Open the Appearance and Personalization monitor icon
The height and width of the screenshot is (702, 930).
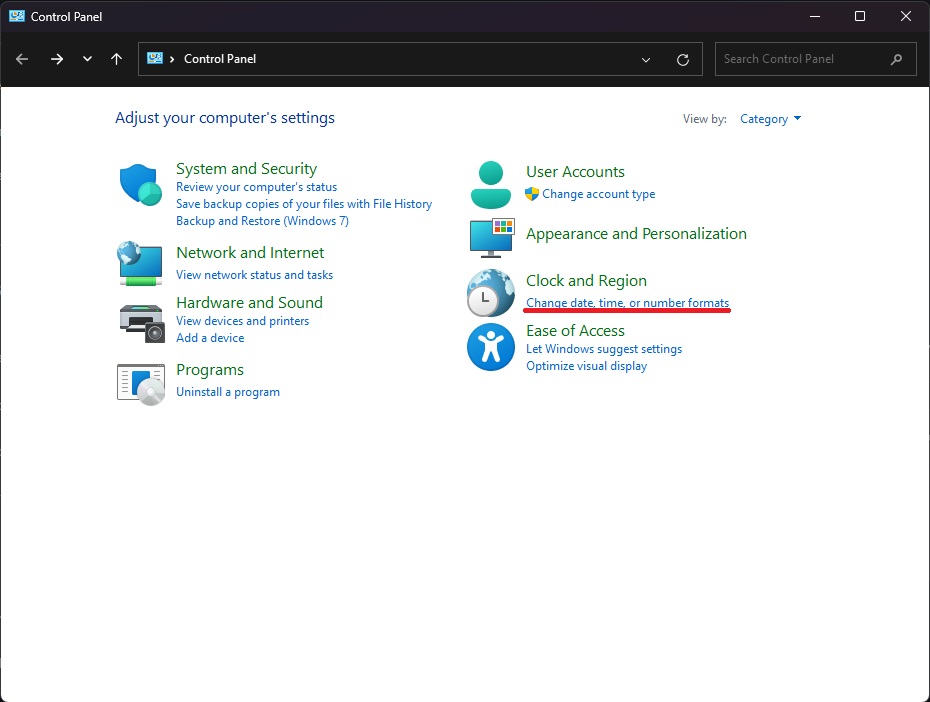[491, 236]
